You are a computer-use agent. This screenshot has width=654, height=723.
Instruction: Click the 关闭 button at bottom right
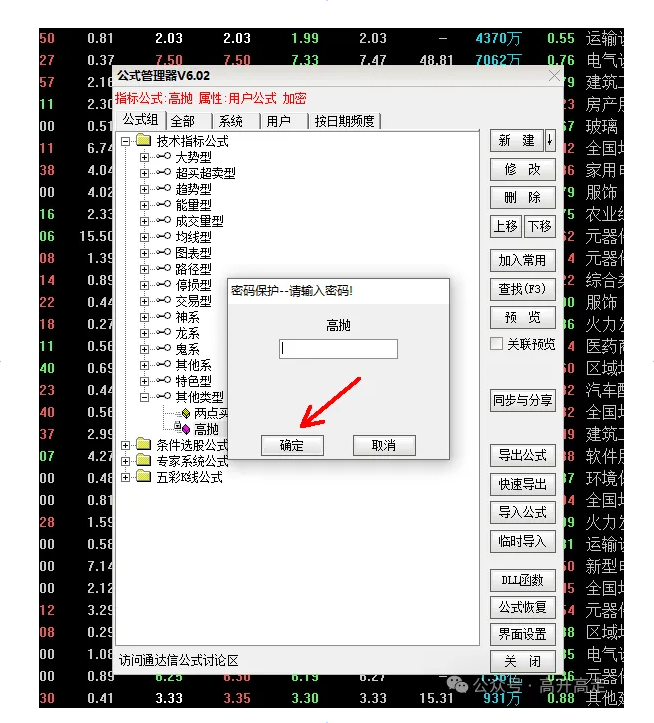[x=523, y=662]
